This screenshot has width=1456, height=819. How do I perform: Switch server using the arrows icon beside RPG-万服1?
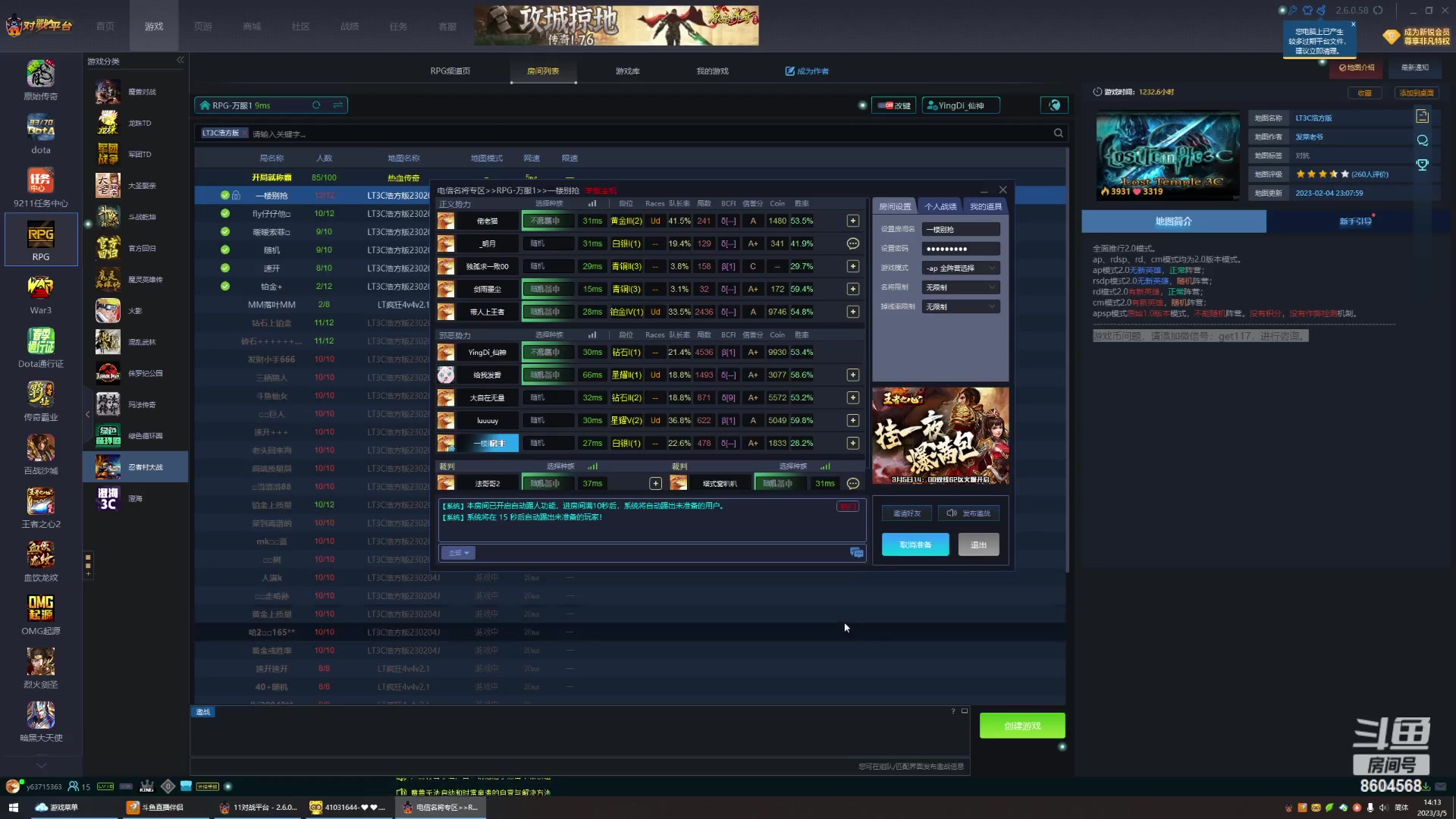coord(337,105)
